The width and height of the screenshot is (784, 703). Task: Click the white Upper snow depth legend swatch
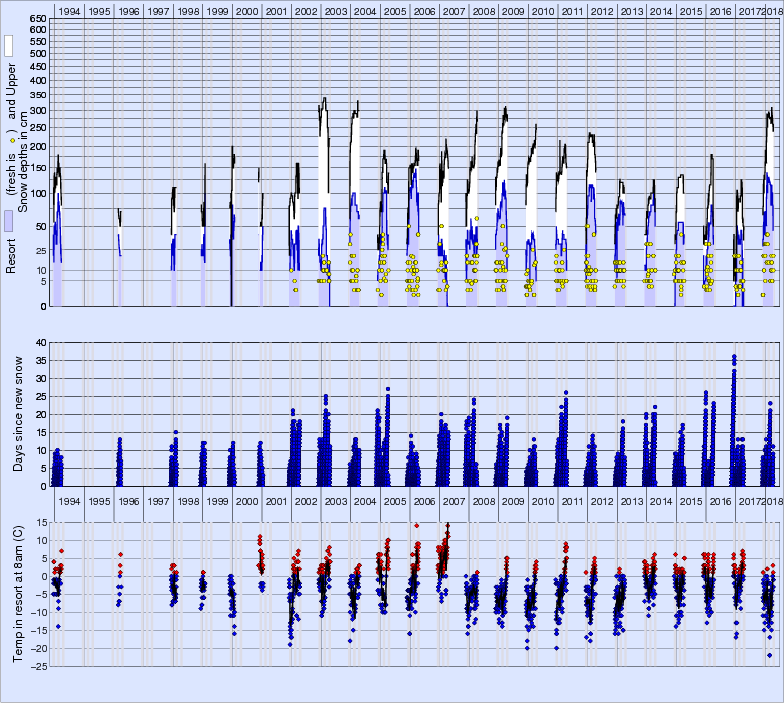[x=8, y=46]
